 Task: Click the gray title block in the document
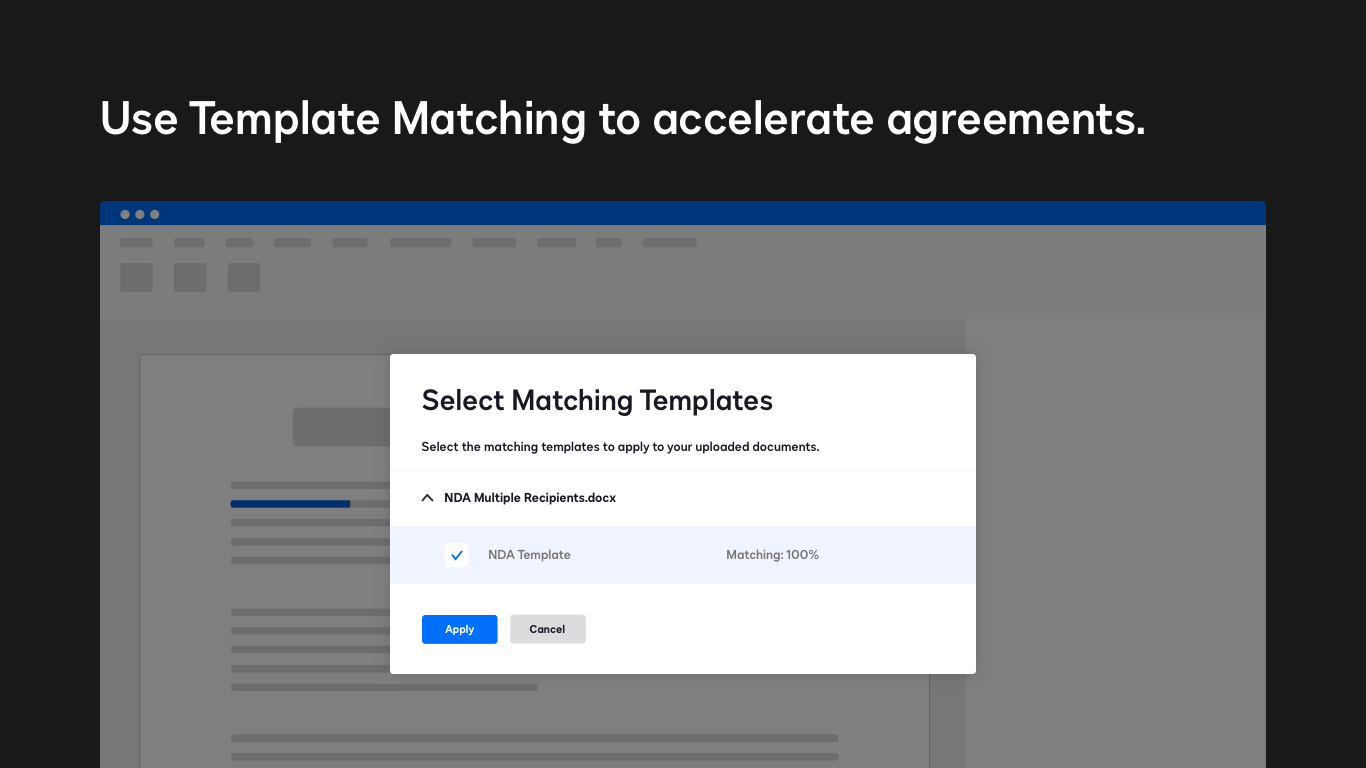(340, 427)
